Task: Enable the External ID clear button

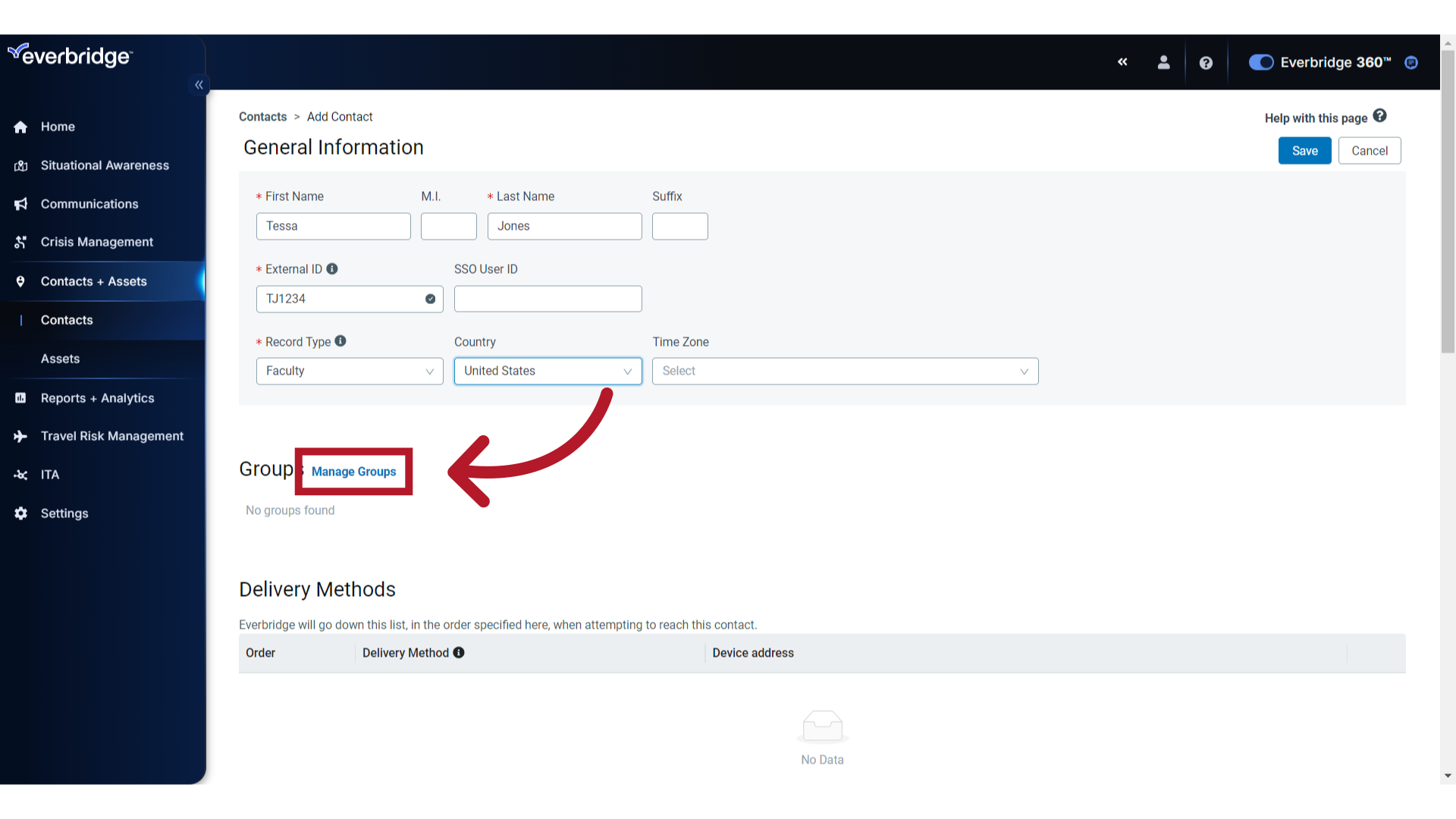Action: coord(430,298)
